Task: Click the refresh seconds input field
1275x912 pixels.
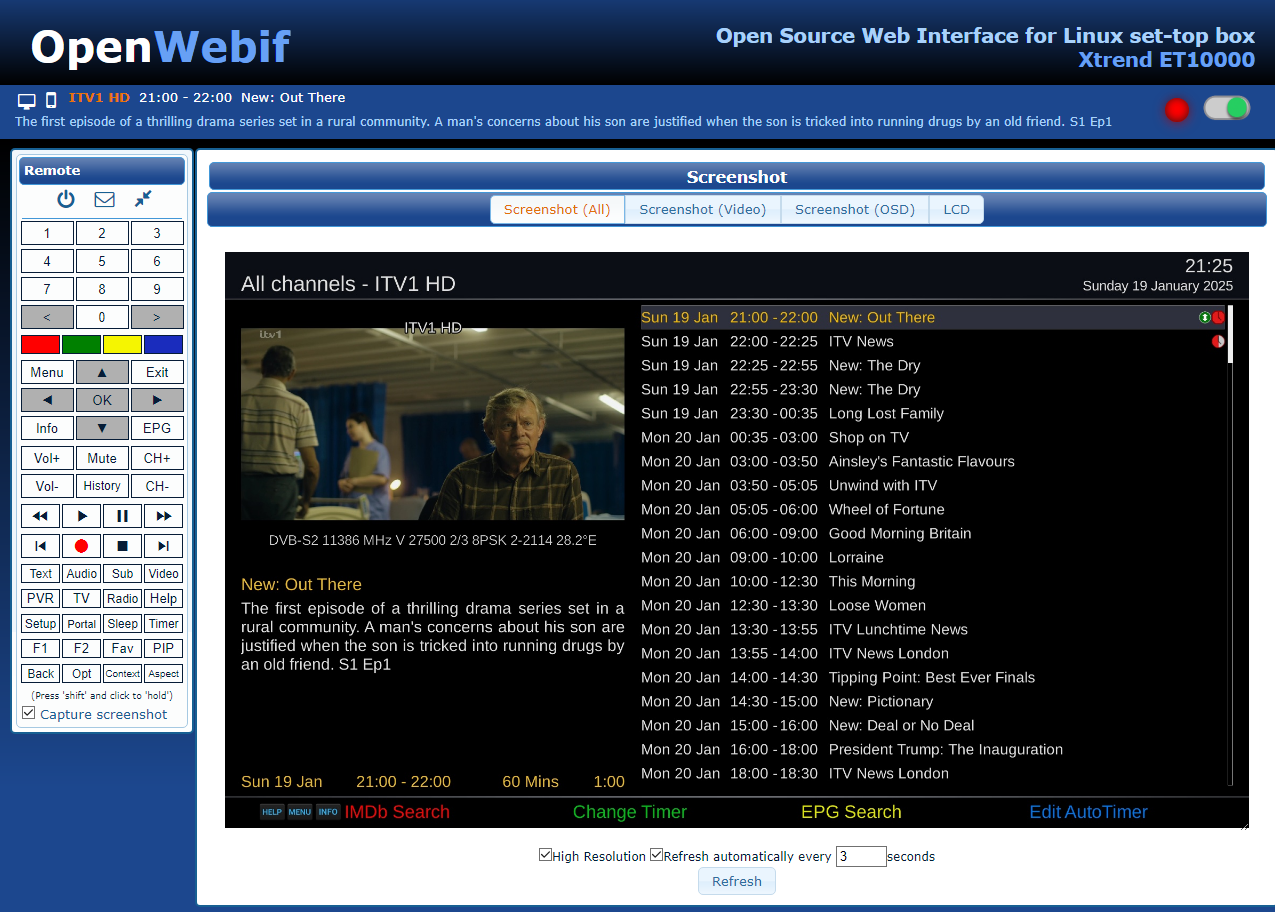Action: [x=861, y=856]
